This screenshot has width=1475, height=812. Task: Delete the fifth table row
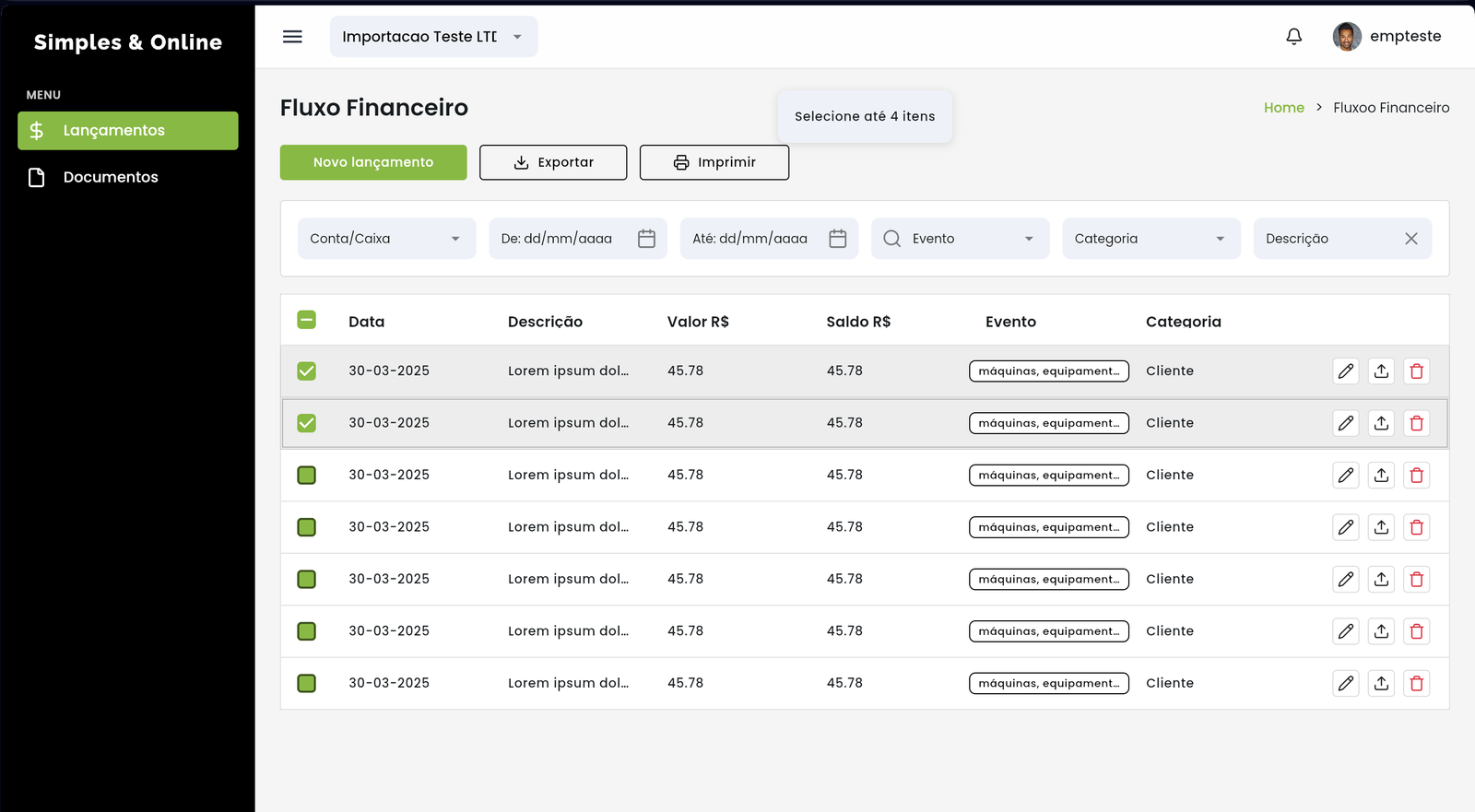[1417, 580]
